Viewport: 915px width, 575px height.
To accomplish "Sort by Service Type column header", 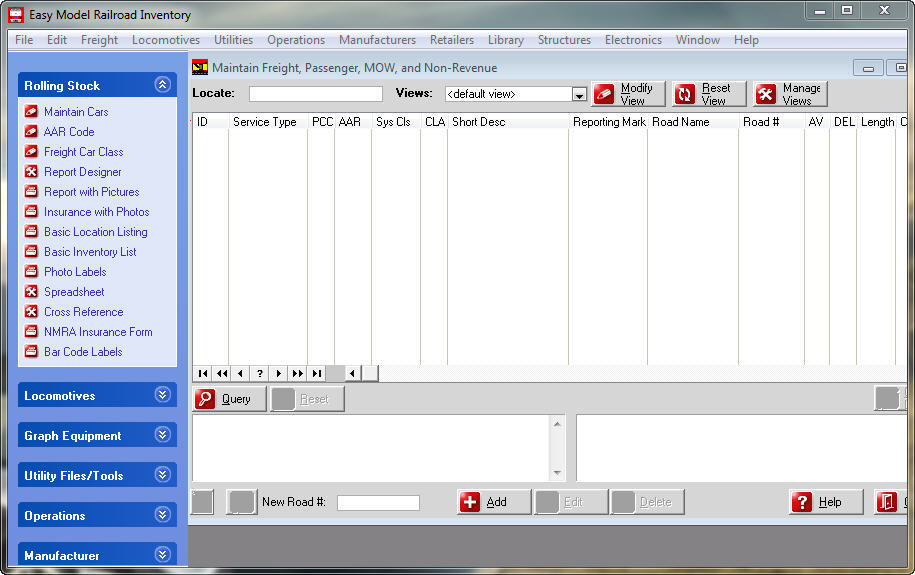I will 268,121.
